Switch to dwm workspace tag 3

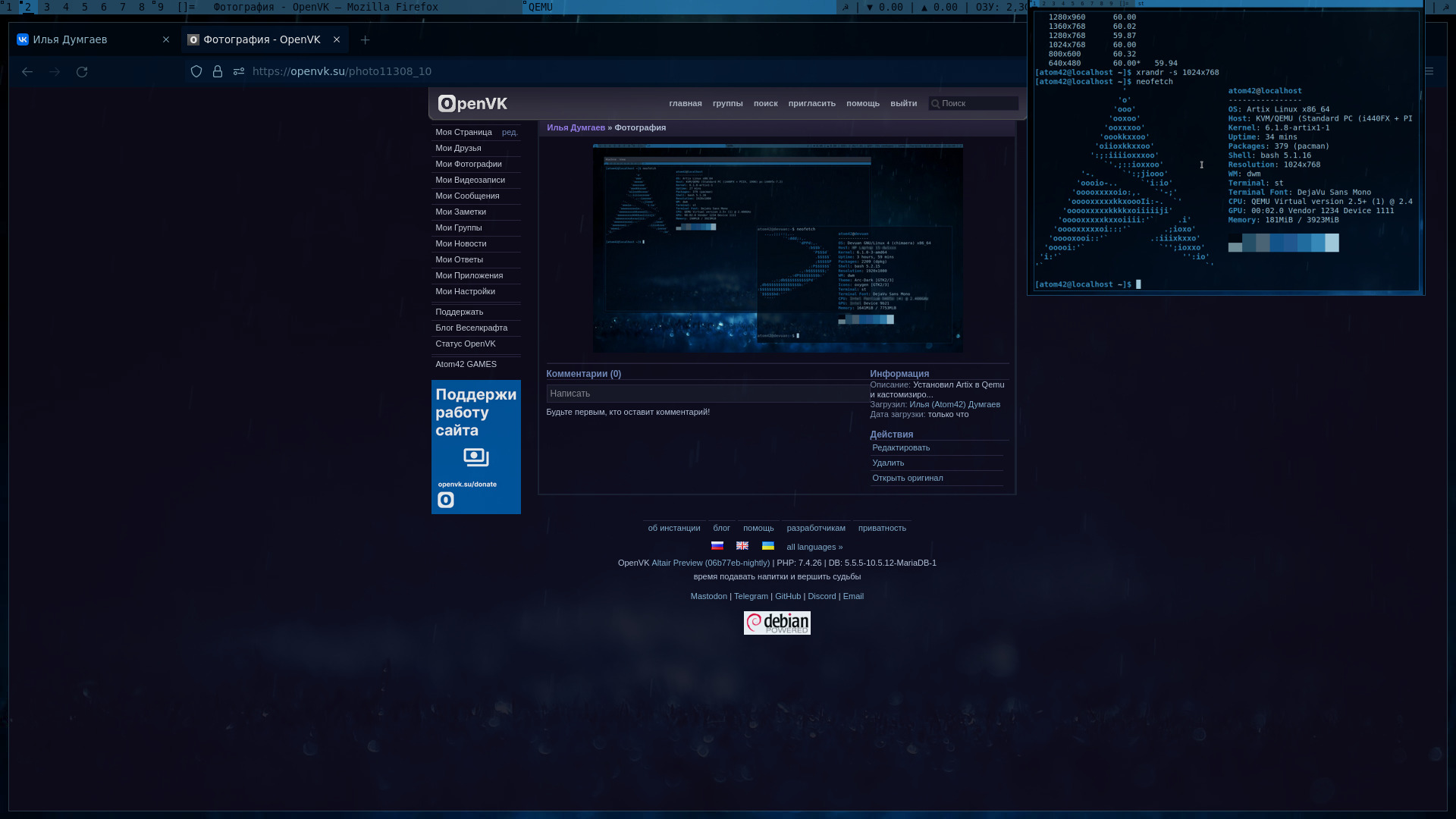point(47,7)
